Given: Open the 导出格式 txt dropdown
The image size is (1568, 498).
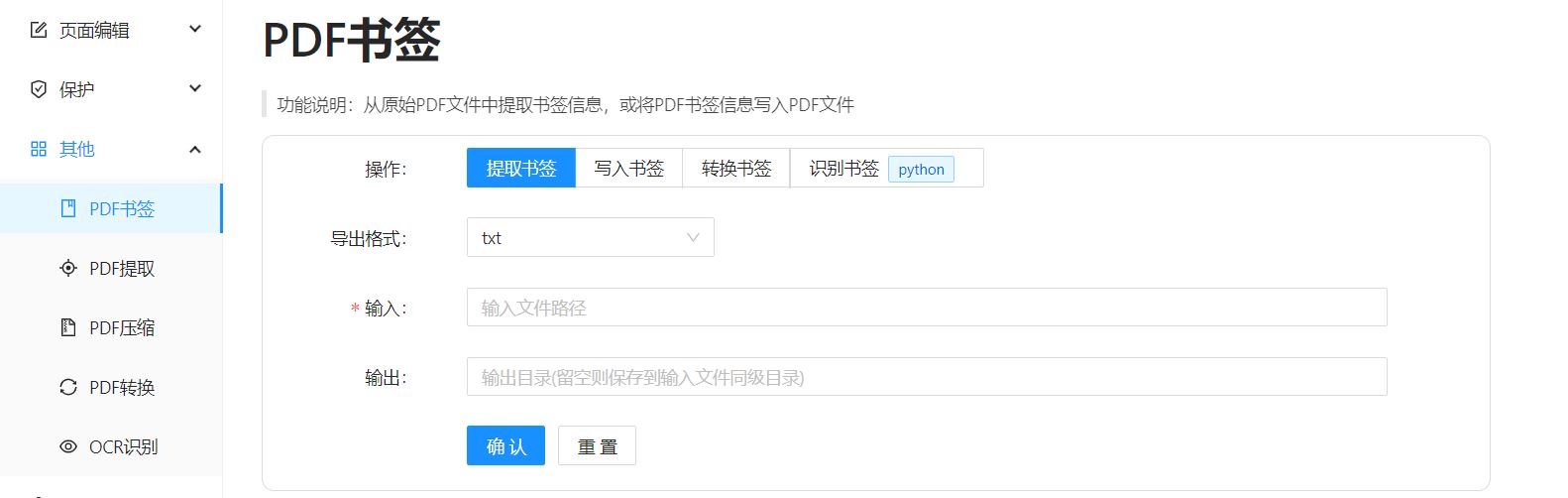Looking at the screenshot, I should tap(591, 238).
